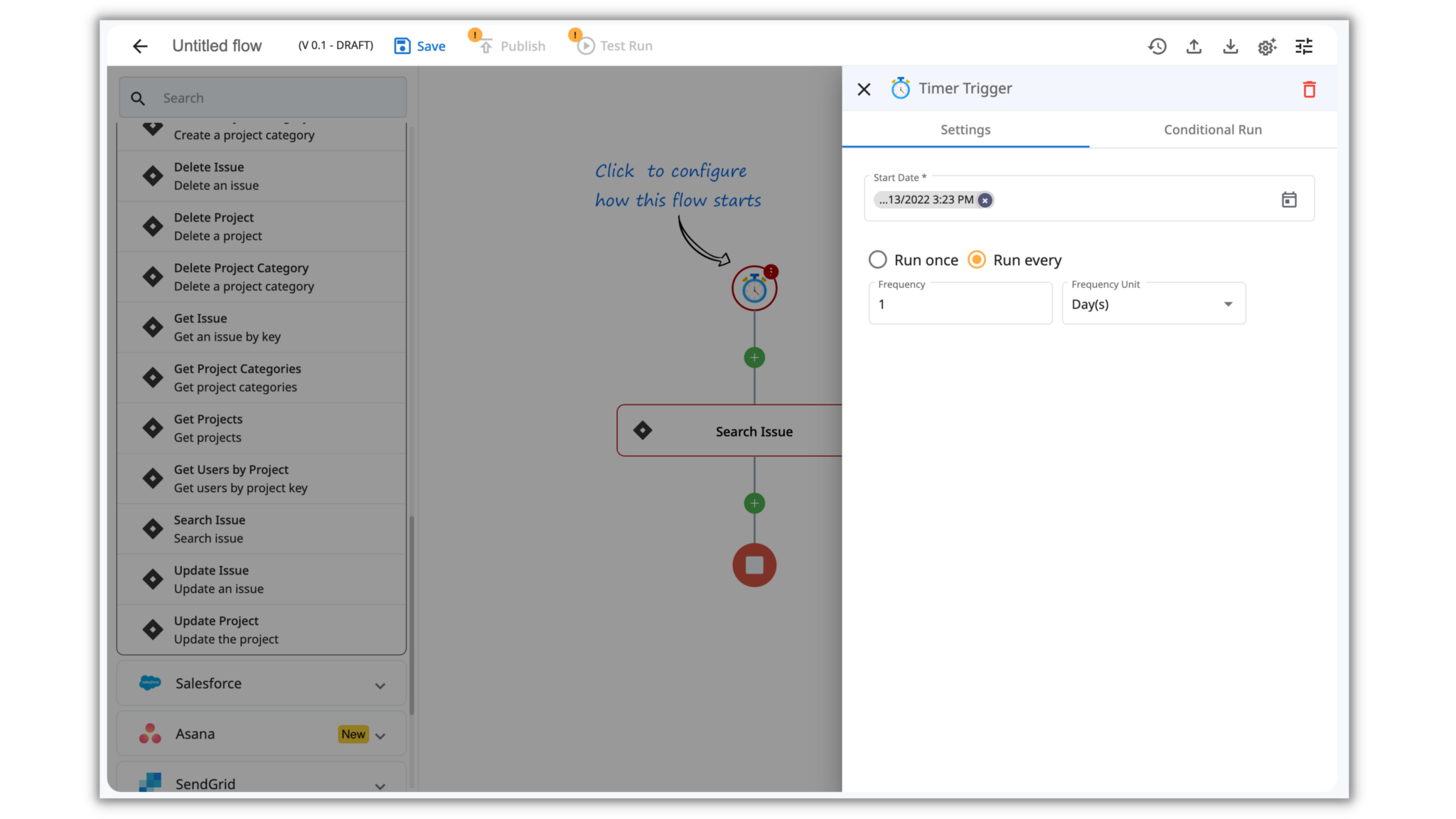
Task: Open the settings gear icon
Action: point(1266,45)
